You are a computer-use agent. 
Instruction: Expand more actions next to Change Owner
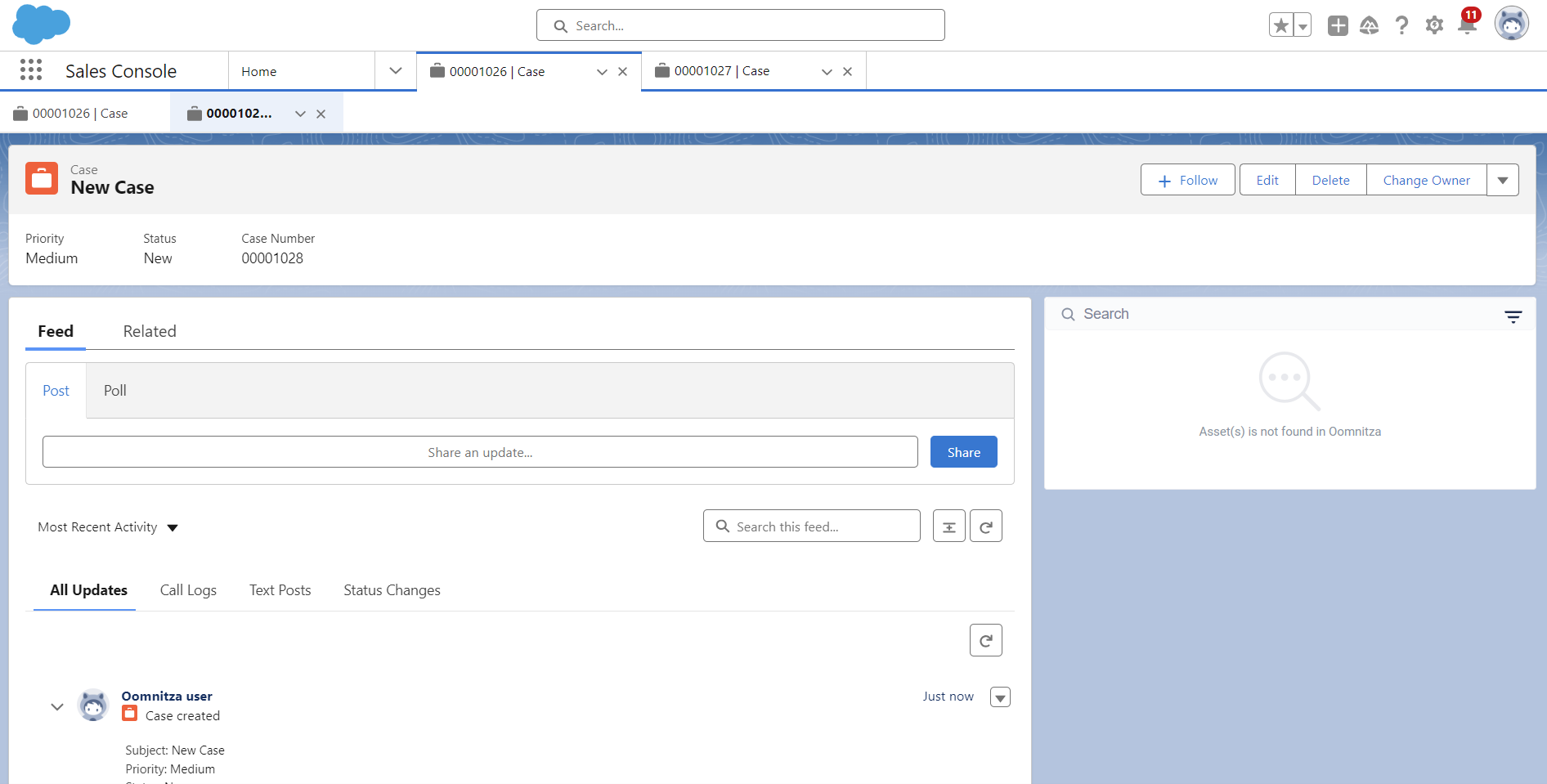(1502, 180)
